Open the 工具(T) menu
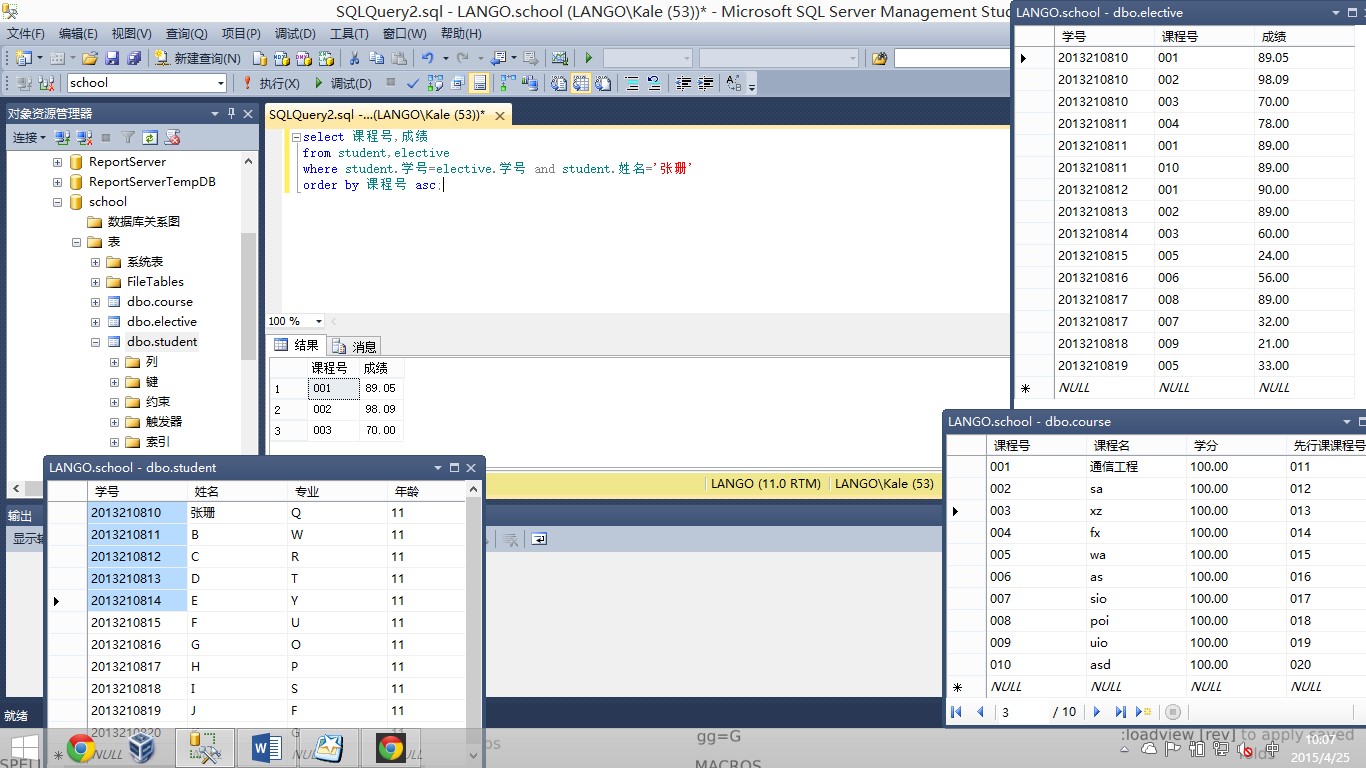Image resolution: width=1366 pixels, height=768 pixels. pos(349,33)
